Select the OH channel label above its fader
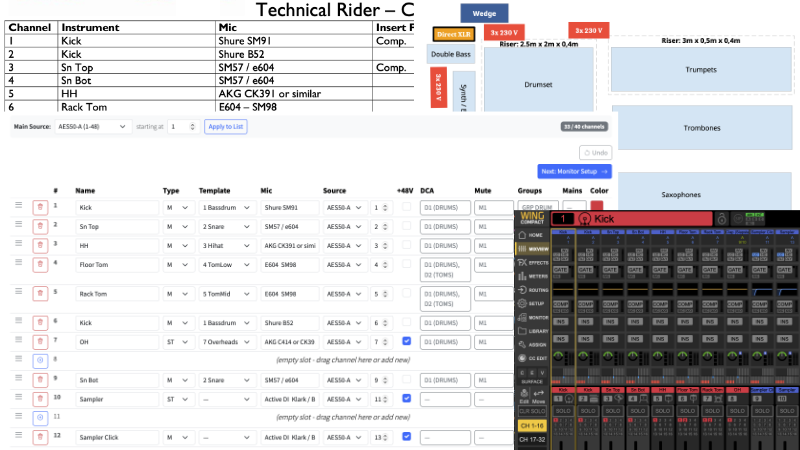This screenshot has height=450, width=800. coord(737,390)
